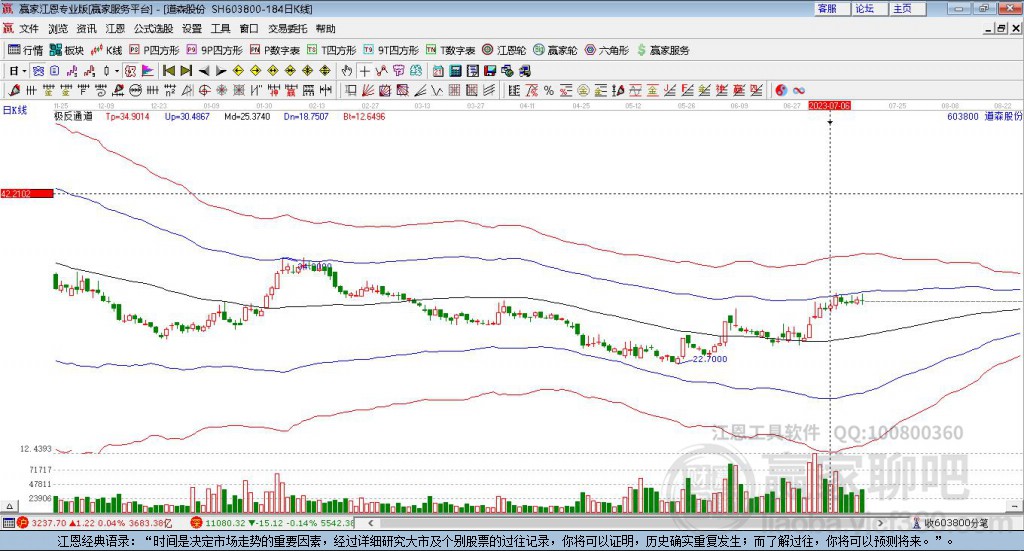This screenshot has width=1024, height=551.
Task: Click the yin-yang icon in the toolbar
Action: click(x=781, y=90)
